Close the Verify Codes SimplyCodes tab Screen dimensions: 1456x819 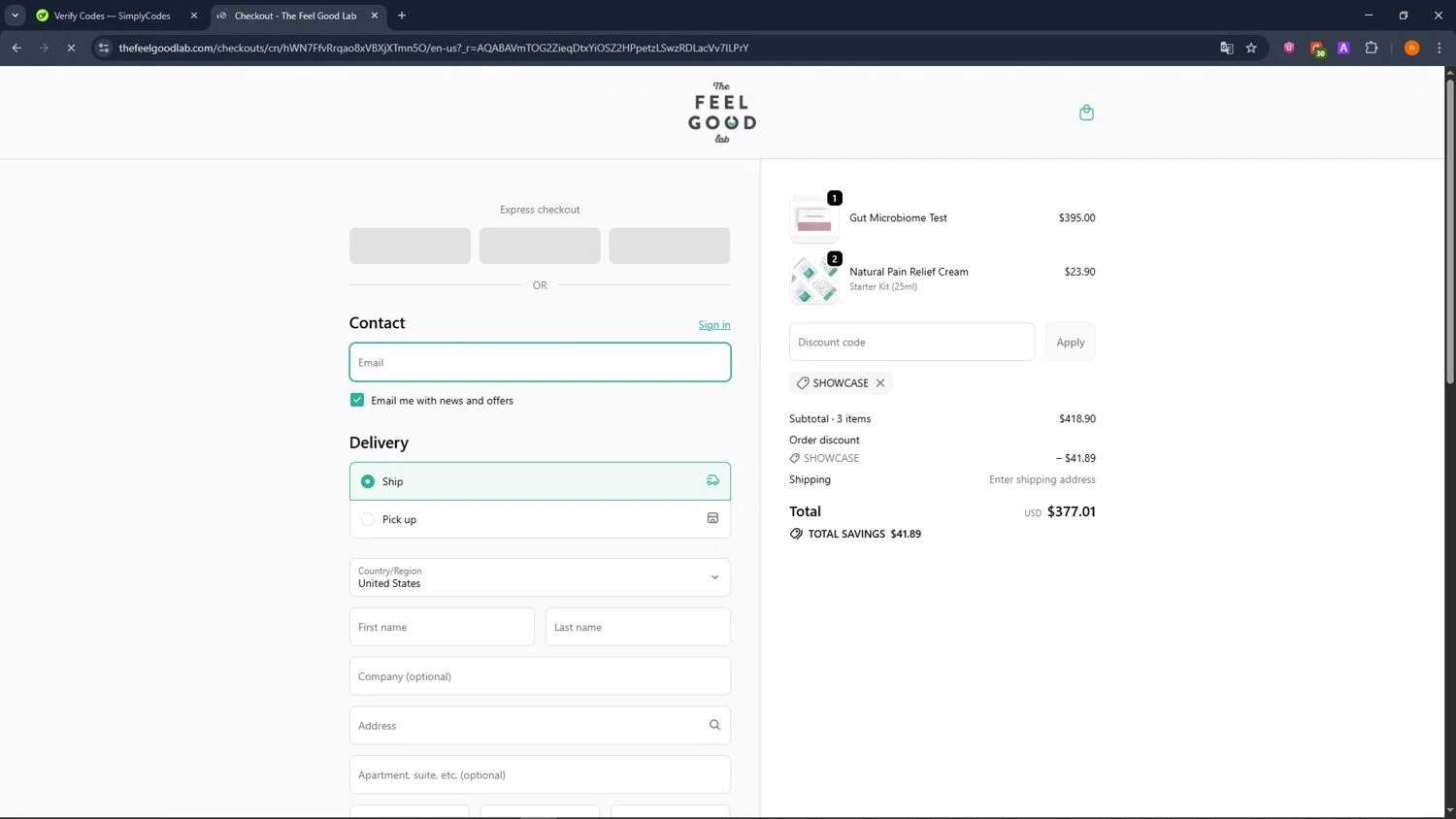[194, 16]
